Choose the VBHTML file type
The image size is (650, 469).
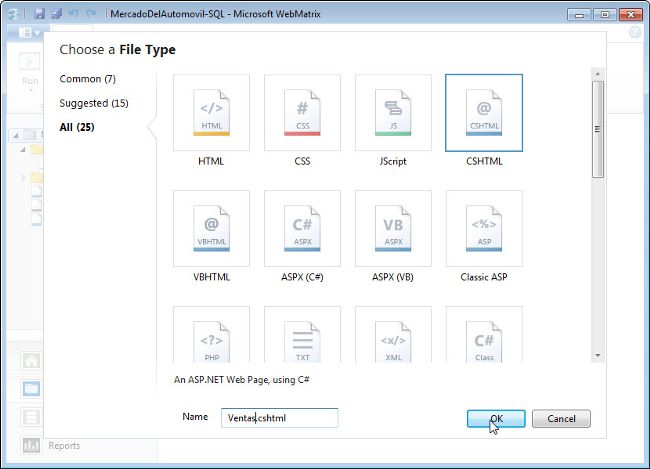(211, 228)
